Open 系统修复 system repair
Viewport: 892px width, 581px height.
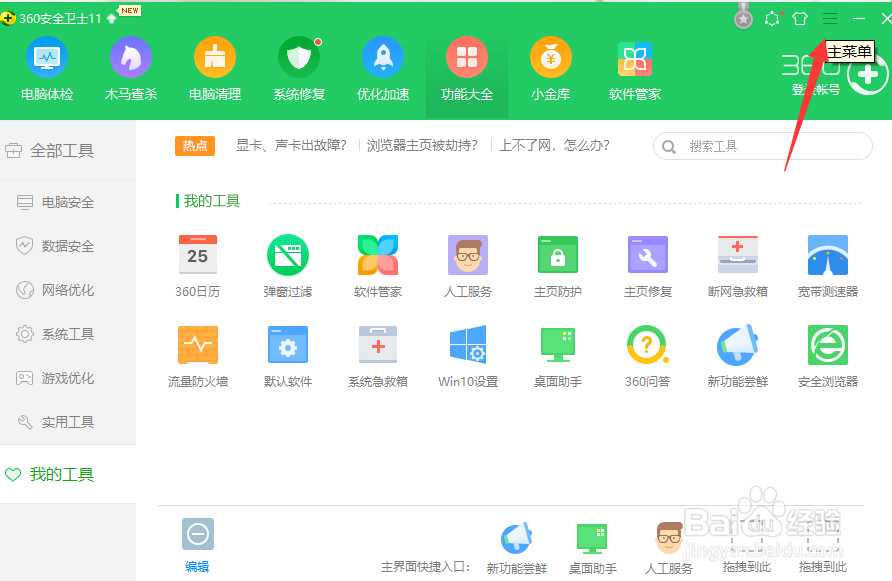[x=299, y=68]
